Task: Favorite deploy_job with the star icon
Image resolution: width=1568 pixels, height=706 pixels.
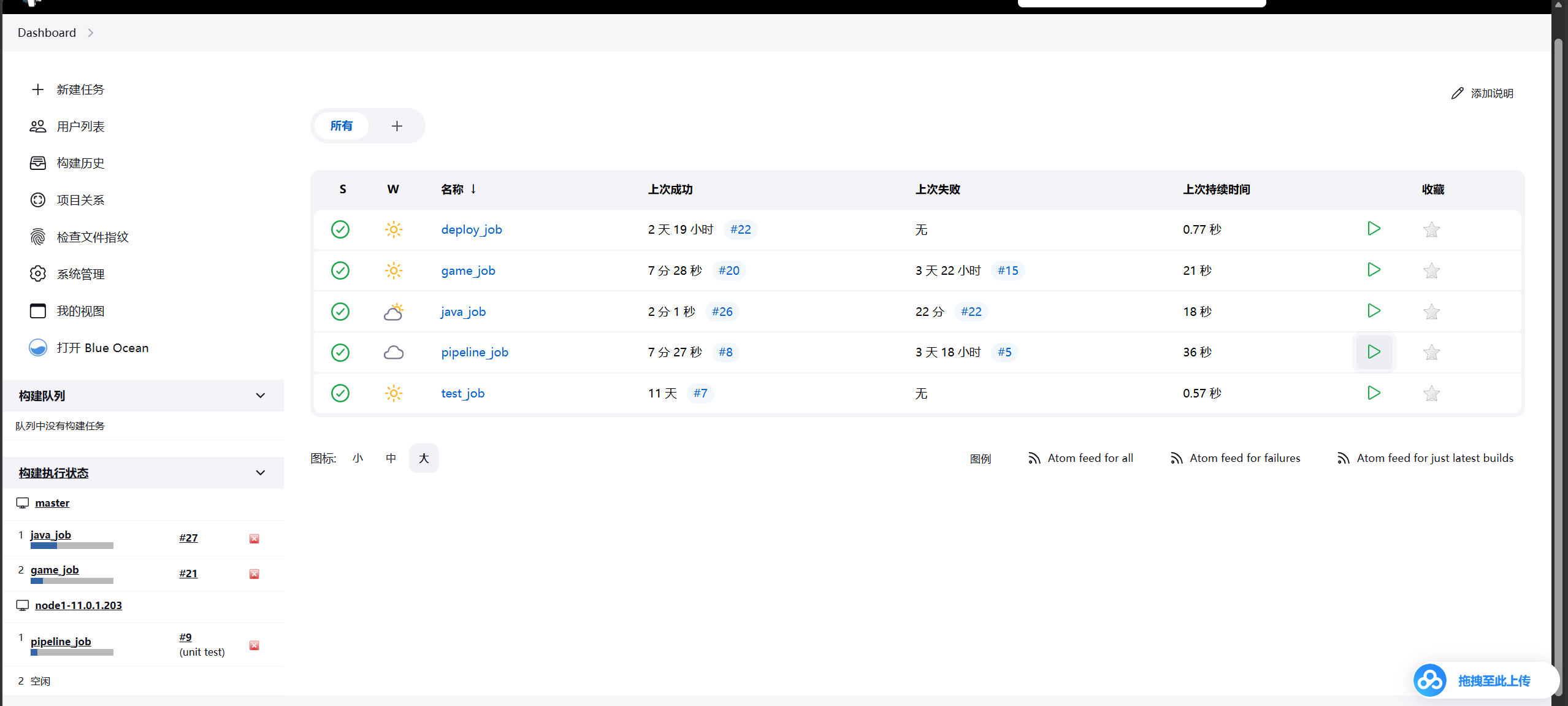Action: [1431, 229]
